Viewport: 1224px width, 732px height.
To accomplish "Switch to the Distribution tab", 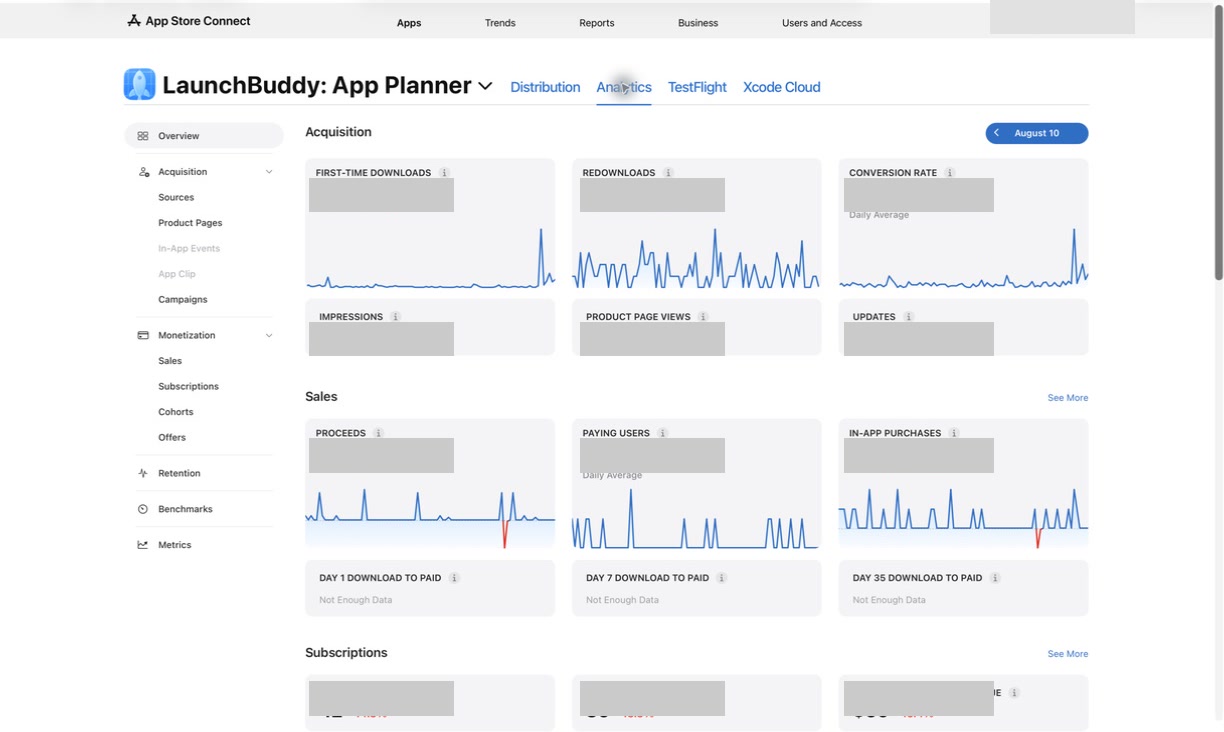I will click(545, 87).
